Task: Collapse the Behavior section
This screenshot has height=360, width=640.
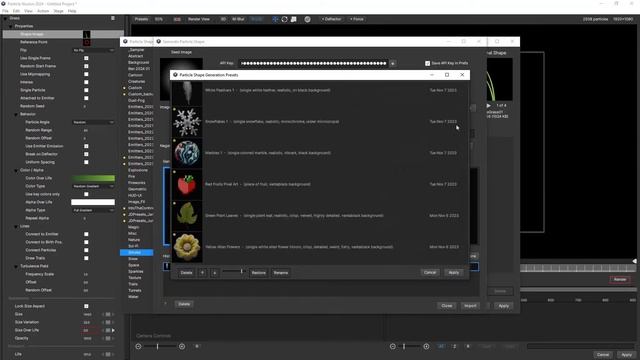Action: point(16,114)
